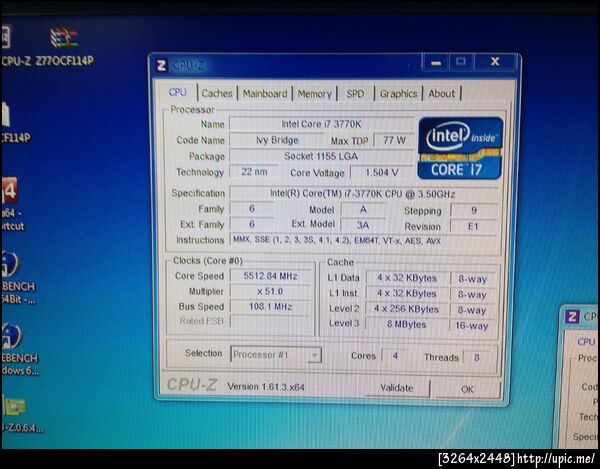Click the Ivy Bridge code name value

tap(277, 140)
